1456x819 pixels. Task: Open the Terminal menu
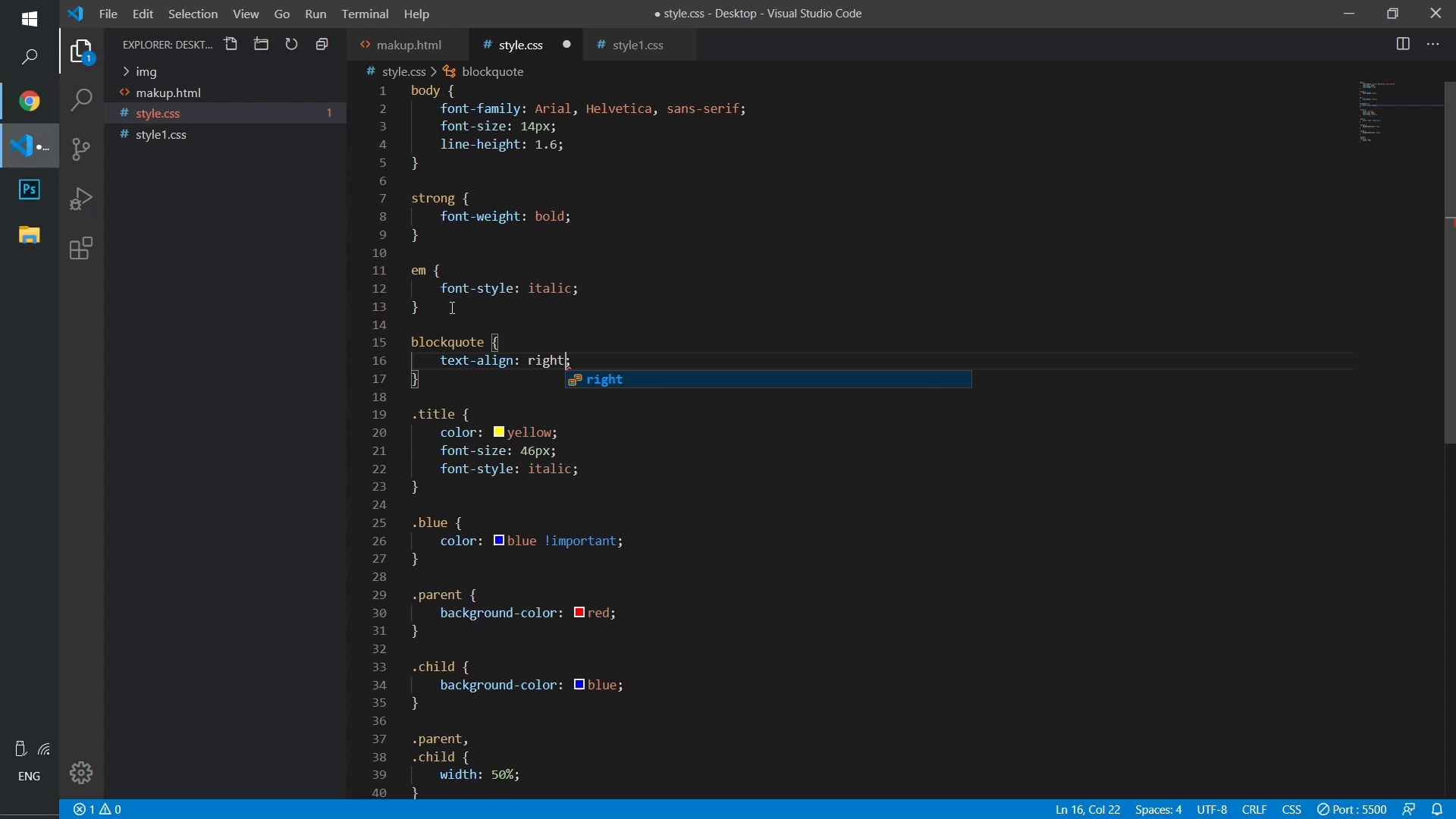coord(365,14)
